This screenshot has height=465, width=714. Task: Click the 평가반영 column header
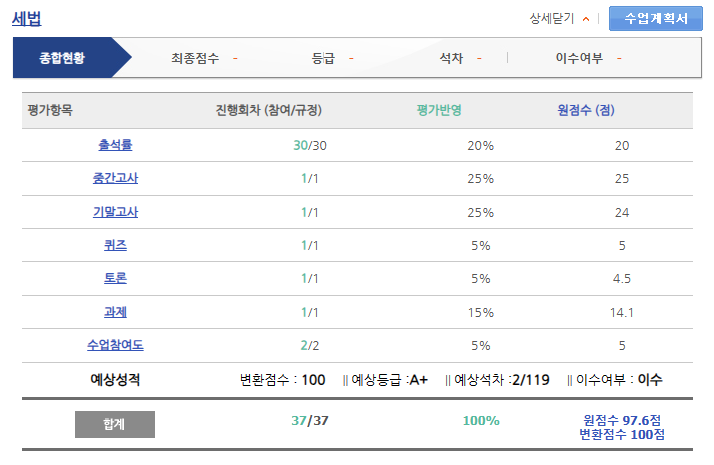coord(439,110)
